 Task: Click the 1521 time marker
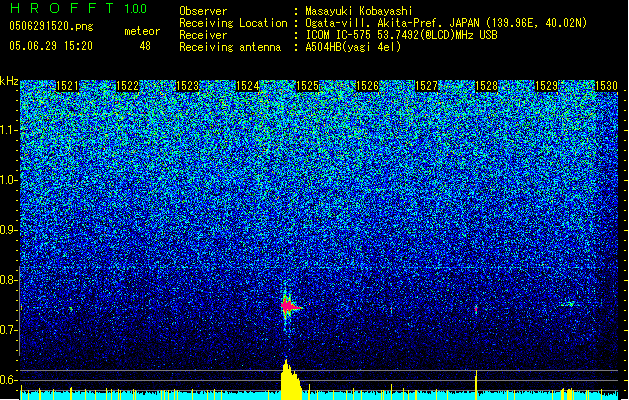(x=67, y=86)
